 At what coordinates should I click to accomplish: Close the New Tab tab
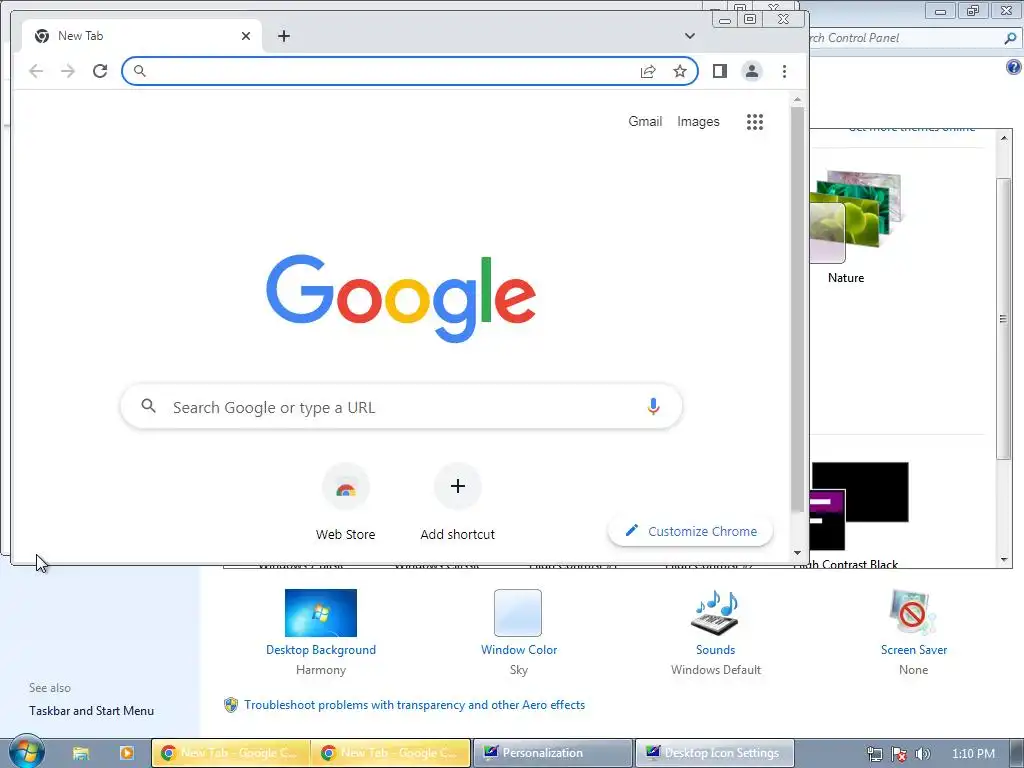[246, 36]
